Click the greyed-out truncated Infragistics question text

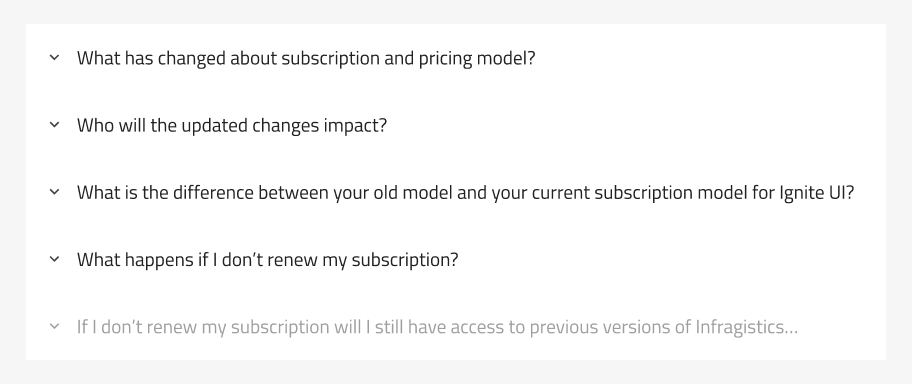[437, 327]
